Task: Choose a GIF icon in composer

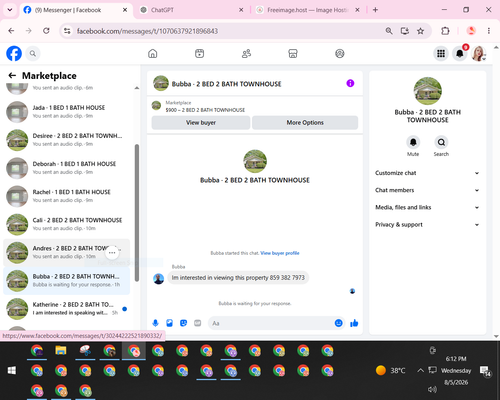Action: point(198,323)
